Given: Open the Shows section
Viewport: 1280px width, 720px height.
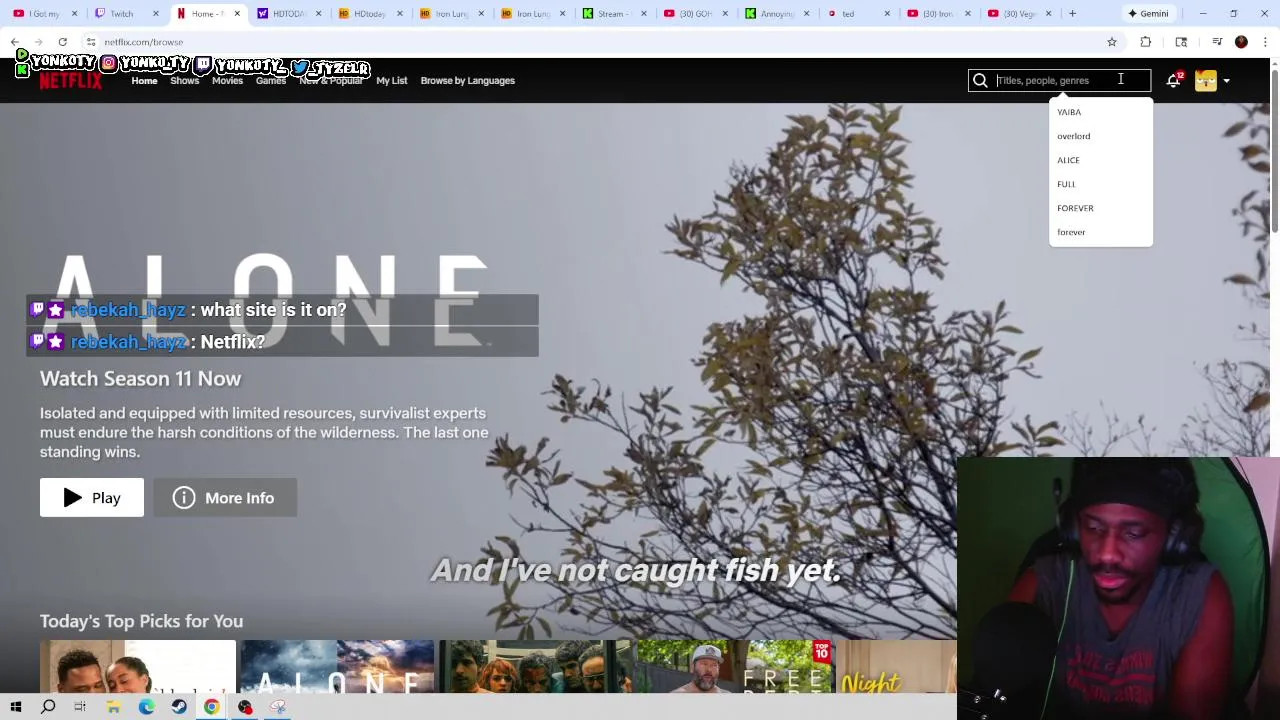Looking at the screenshot, I should click(x=184, y=81).
